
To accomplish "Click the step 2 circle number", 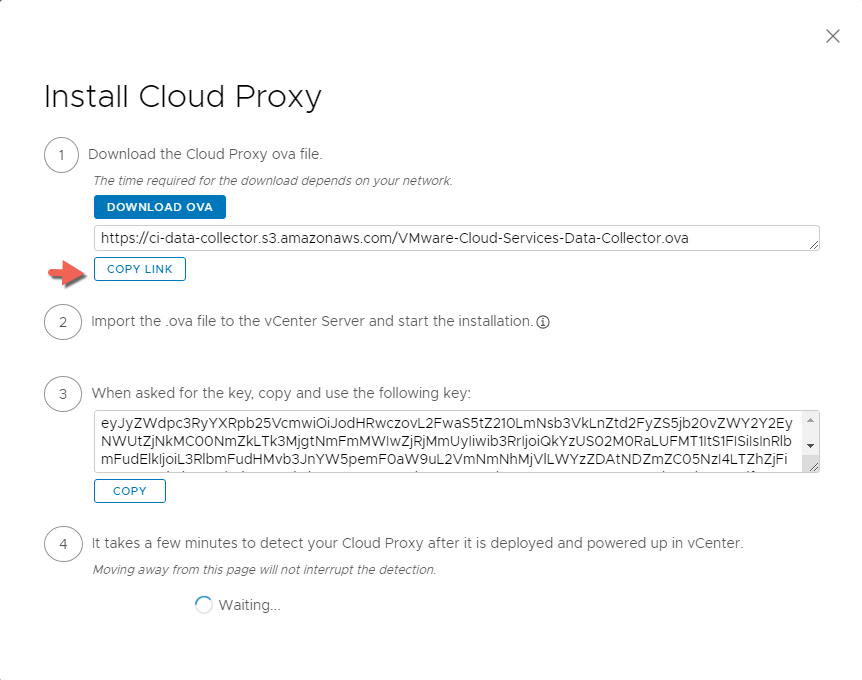I will pyautogui.click(x=62, y=322).
